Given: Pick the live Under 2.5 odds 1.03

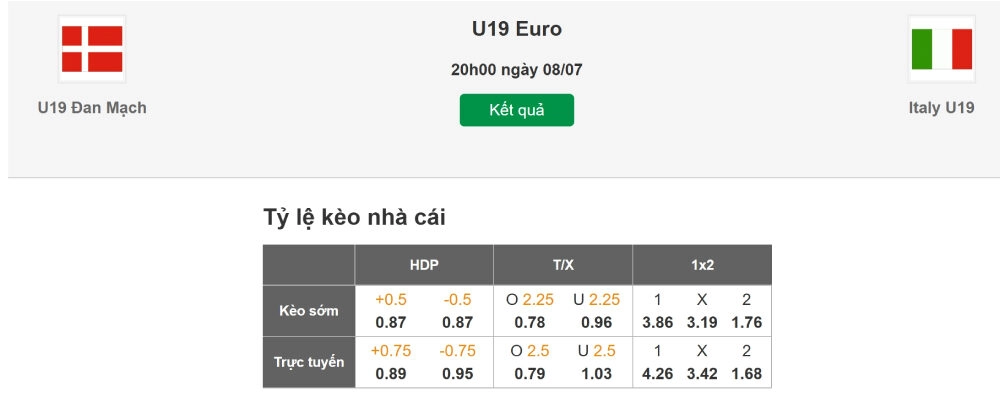Looking at the screenshot, I should click(596, 373).
